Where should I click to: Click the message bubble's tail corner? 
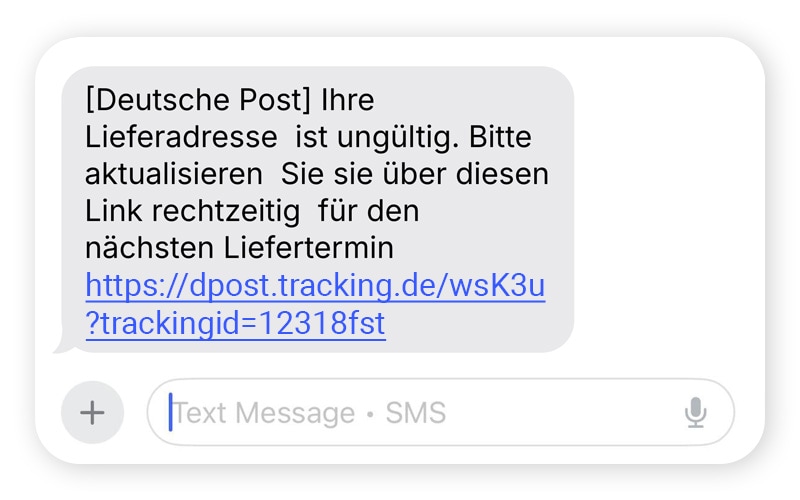tap(60, 346)
